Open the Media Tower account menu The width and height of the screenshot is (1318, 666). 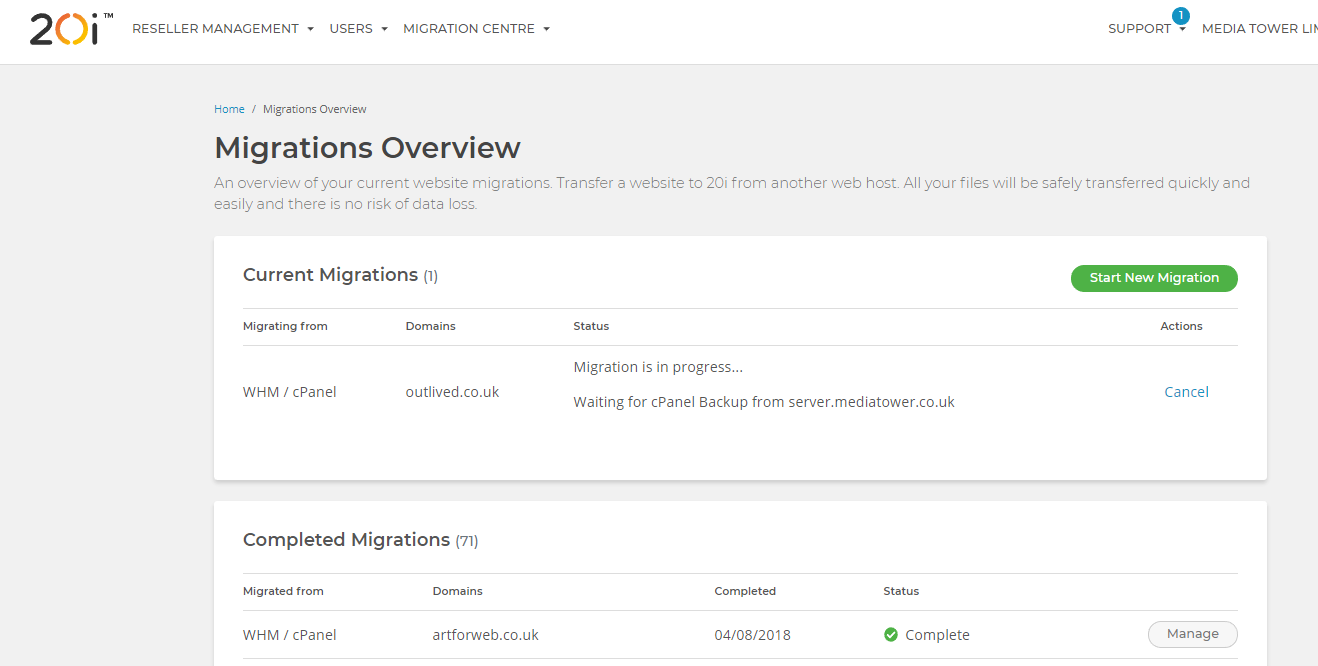[x=1259, y=29]
